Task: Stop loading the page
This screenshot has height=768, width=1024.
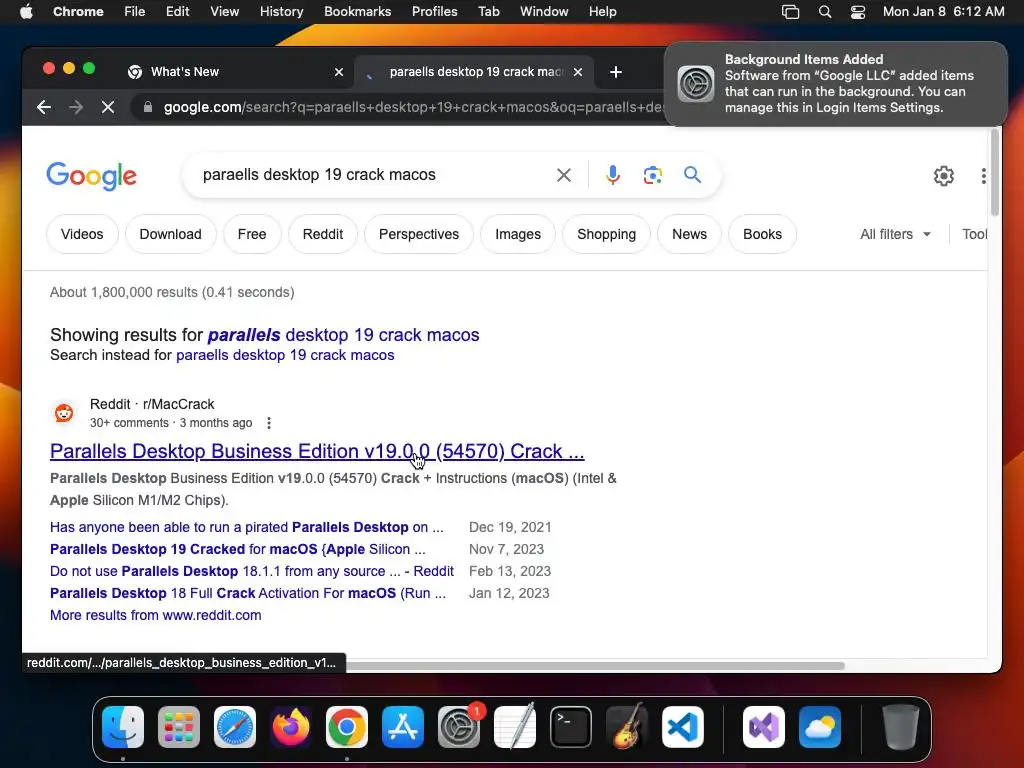Action: (108, 107)
